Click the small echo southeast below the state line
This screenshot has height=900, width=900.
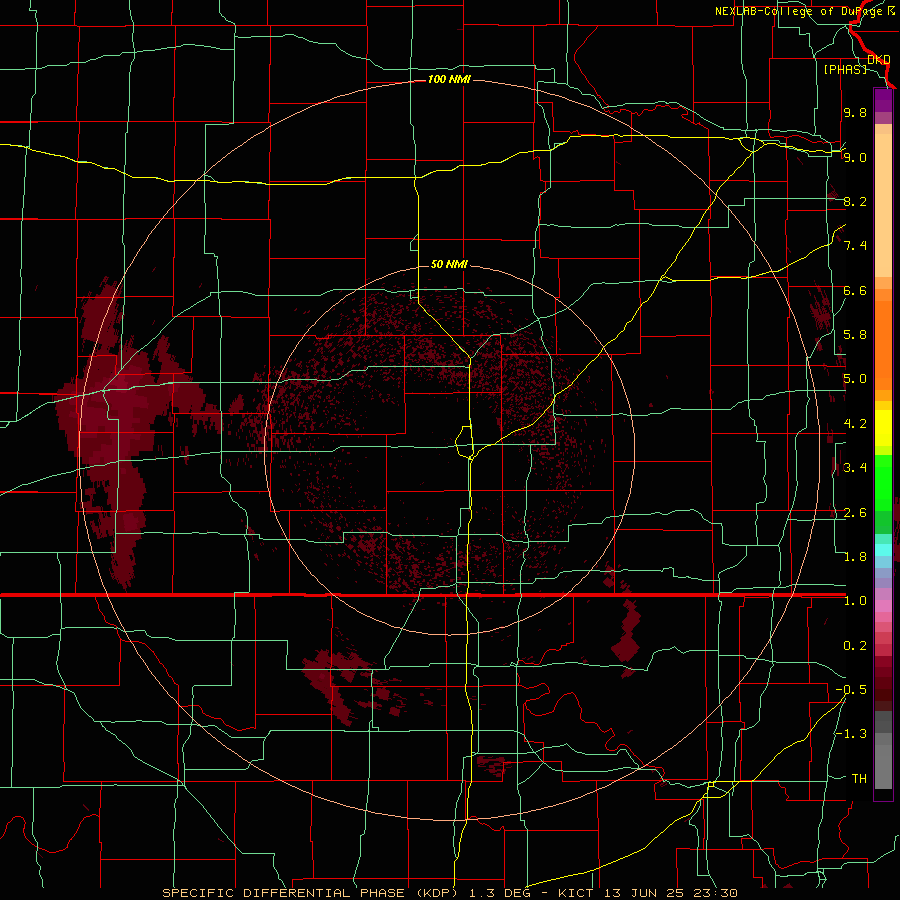pos(626,637)
